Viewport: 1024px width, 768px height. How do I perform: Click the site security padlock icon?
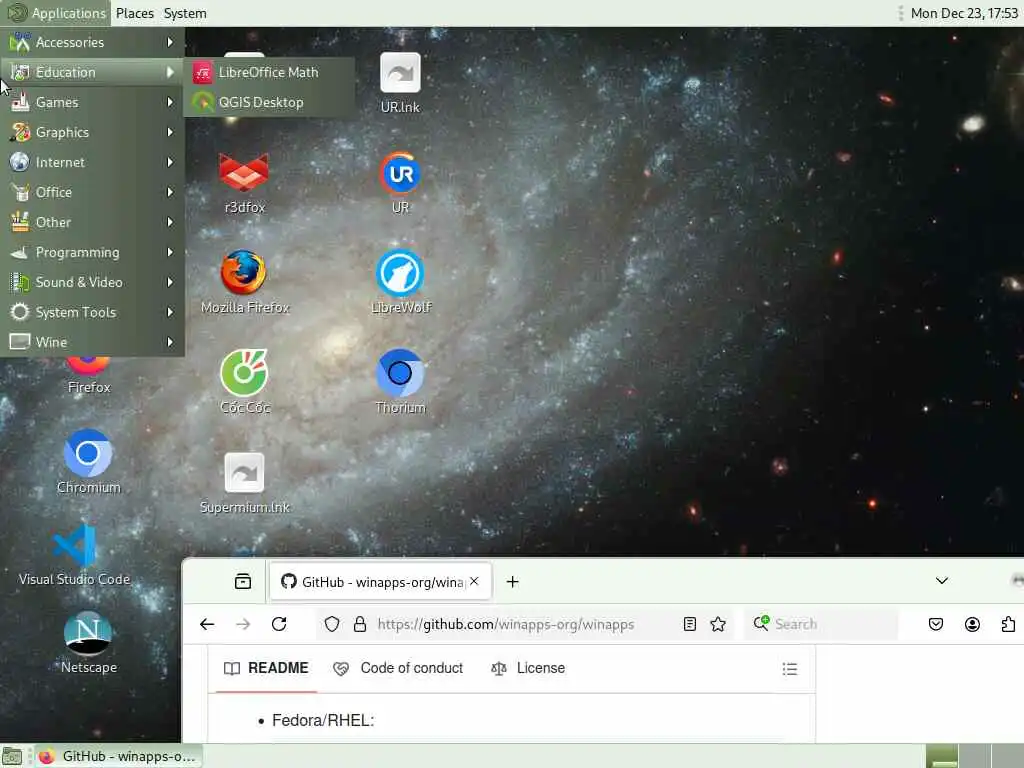click(360, 624)
